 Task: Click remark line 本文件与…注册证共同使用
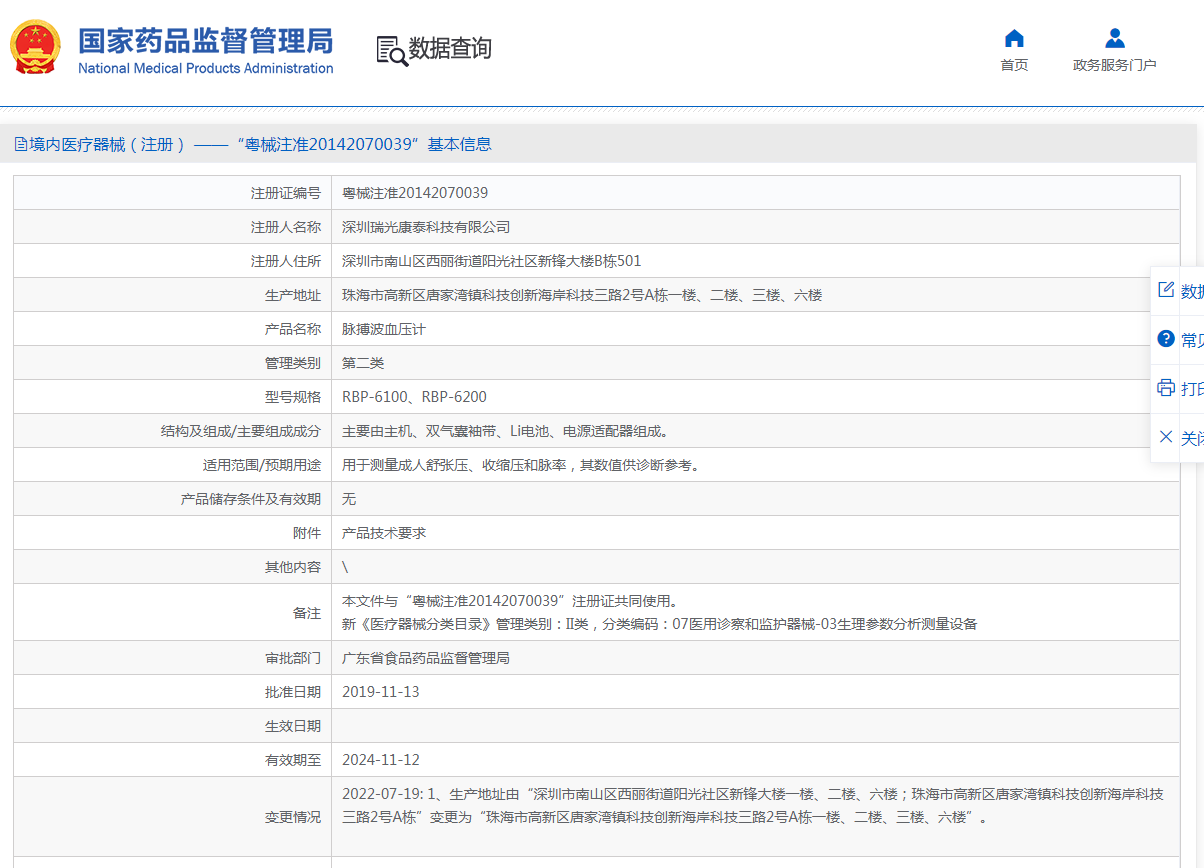coord(510,601)
